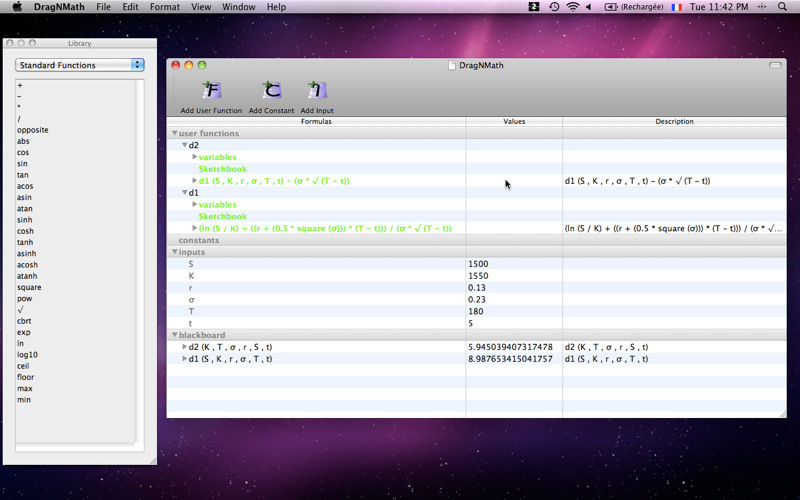The width and height of the screenshot is (800, 500).
Task: Click the Formulas column header
Action: 316,121
